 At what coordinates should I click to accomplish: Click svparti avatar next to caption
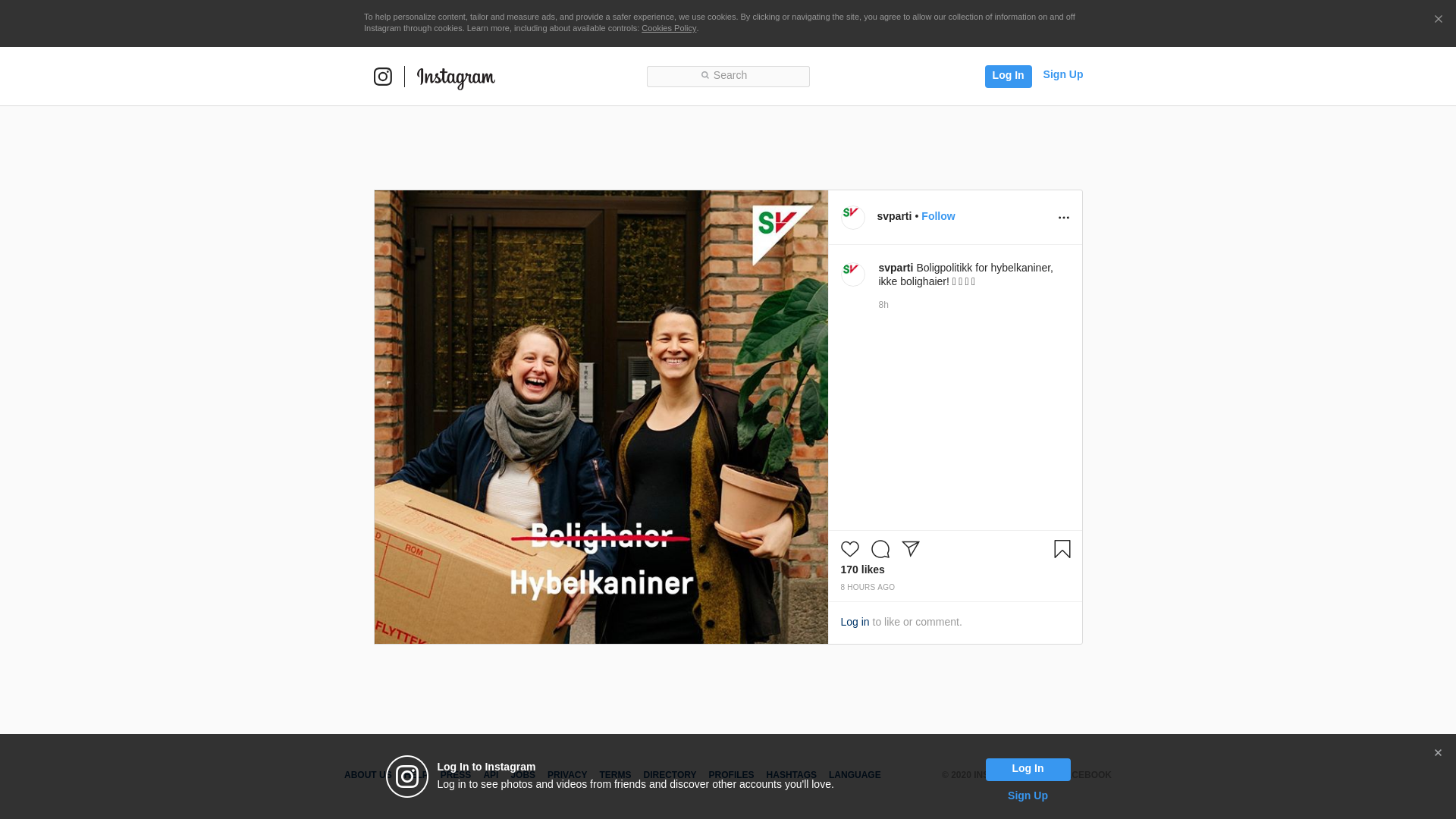tap(853, 274)
